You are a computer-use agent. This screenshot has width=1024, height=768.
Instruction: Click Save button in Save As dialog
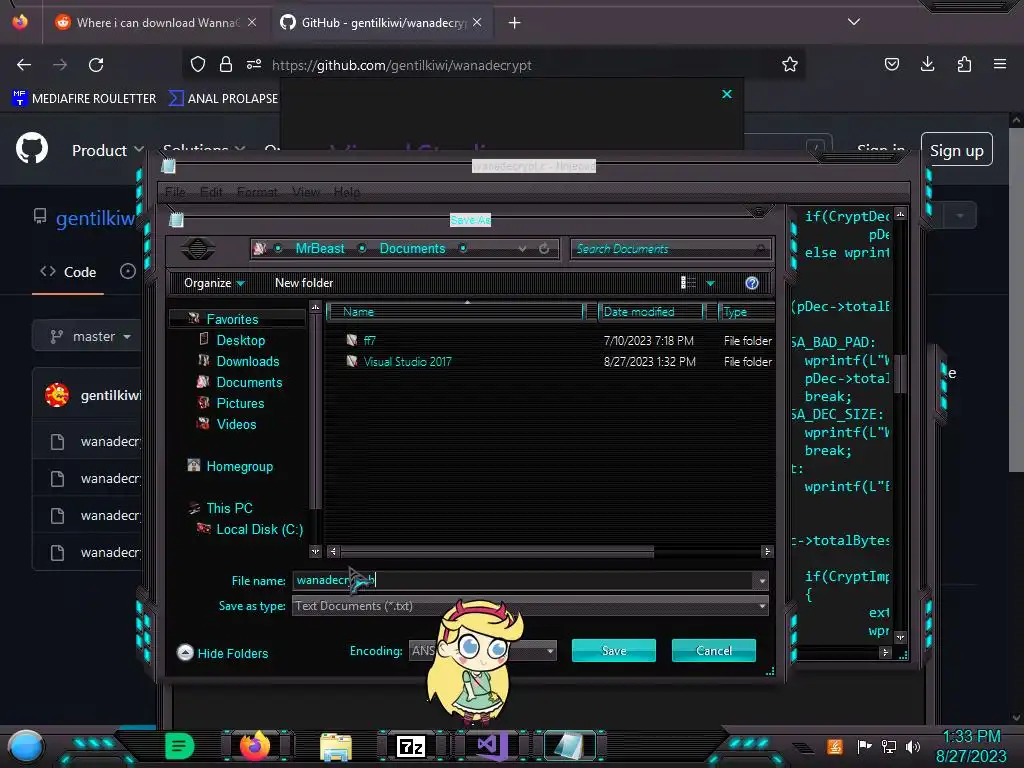click(613, 650)
